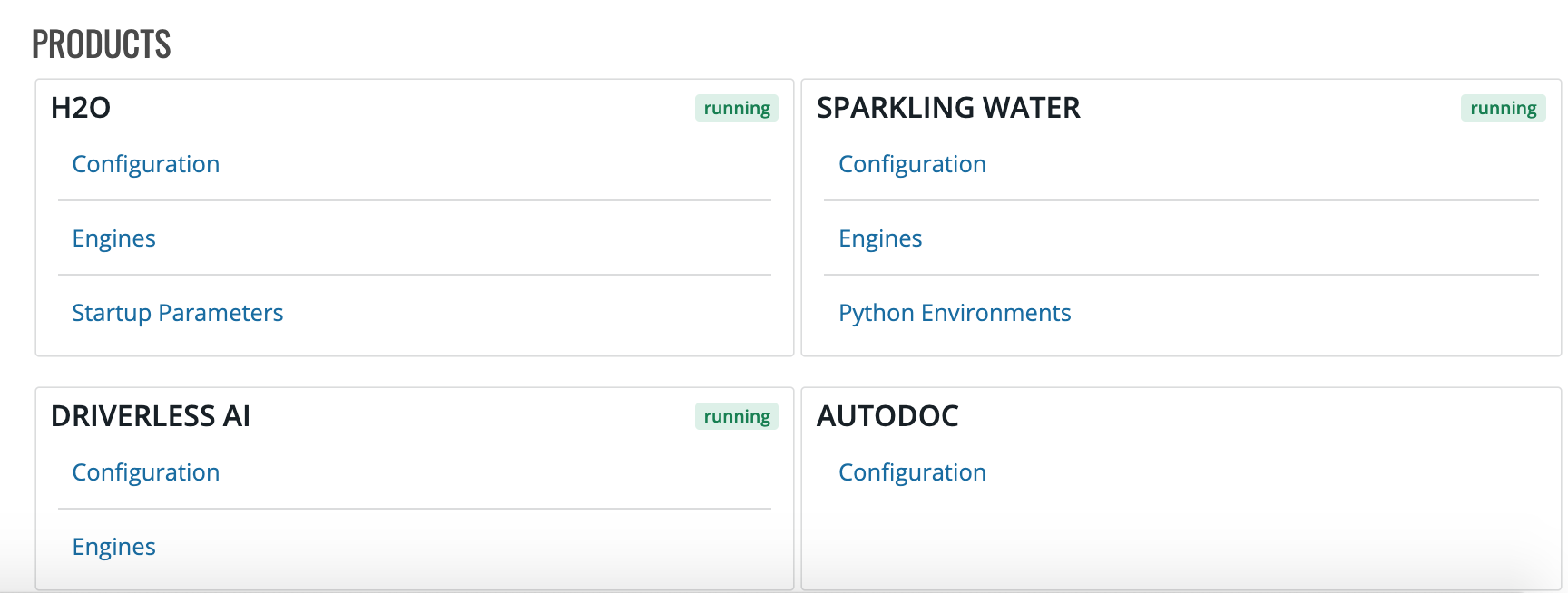Click the DRIVERLESS AI card title

[151, 416]
